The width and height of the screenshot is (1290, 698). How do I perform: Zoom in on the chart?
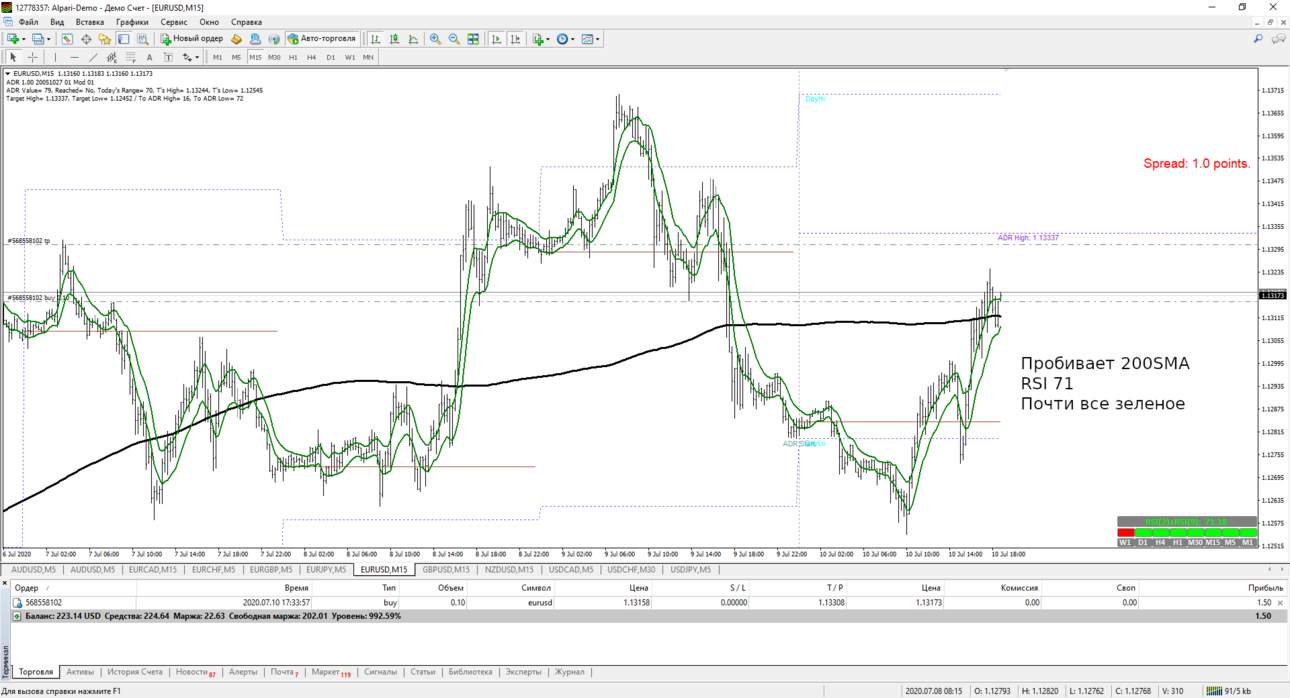(435, 39)
